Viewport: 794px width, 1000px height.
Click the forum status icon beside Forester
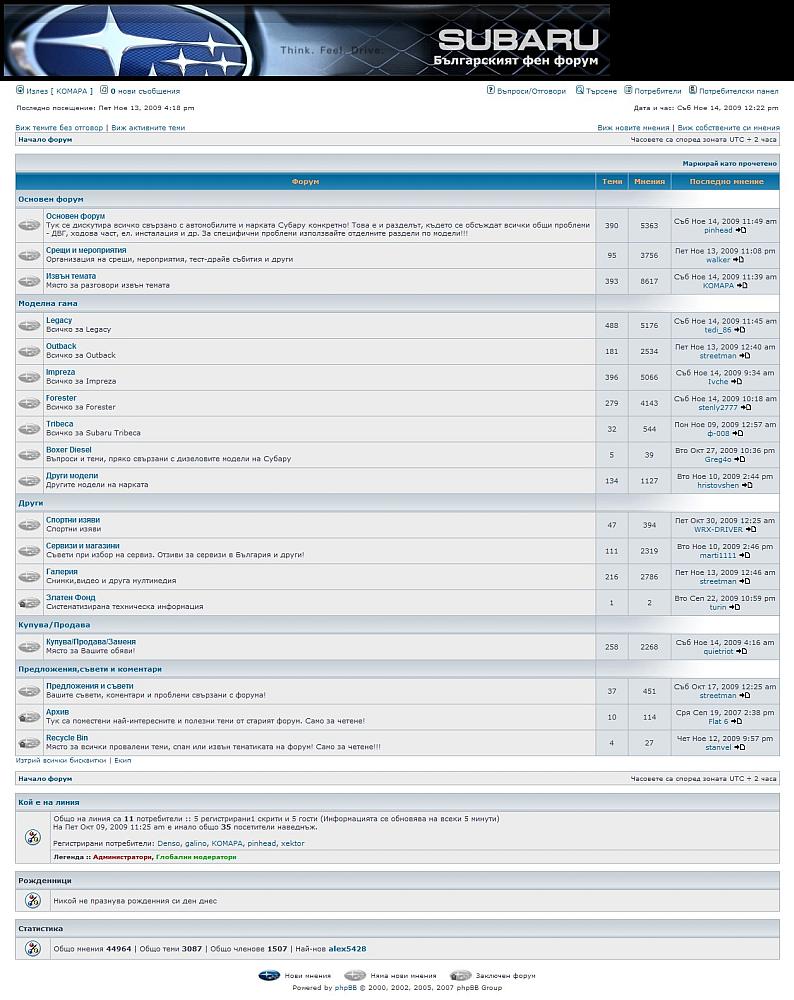pyautogui.click(x=29, y=403)
